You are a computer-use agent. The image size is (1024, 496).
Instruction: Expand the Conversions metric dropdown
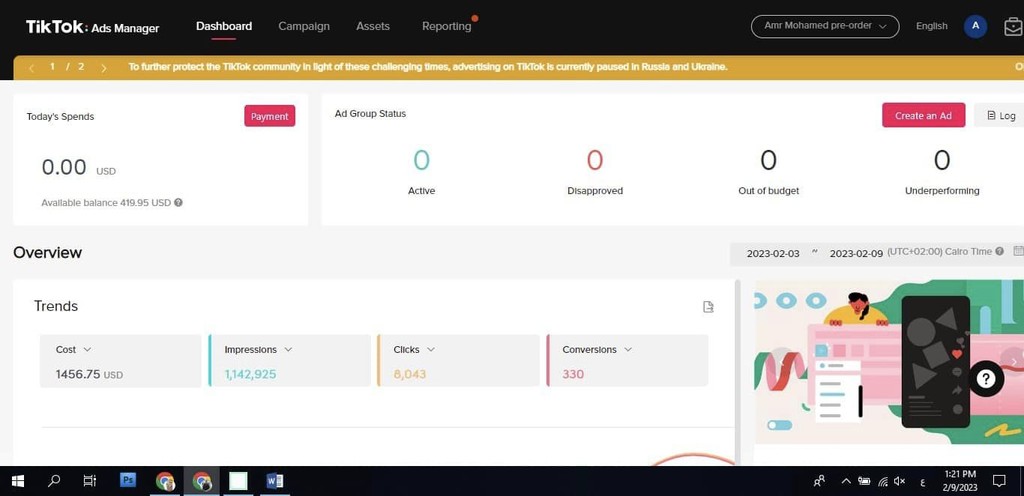click(x=628, y=350)
